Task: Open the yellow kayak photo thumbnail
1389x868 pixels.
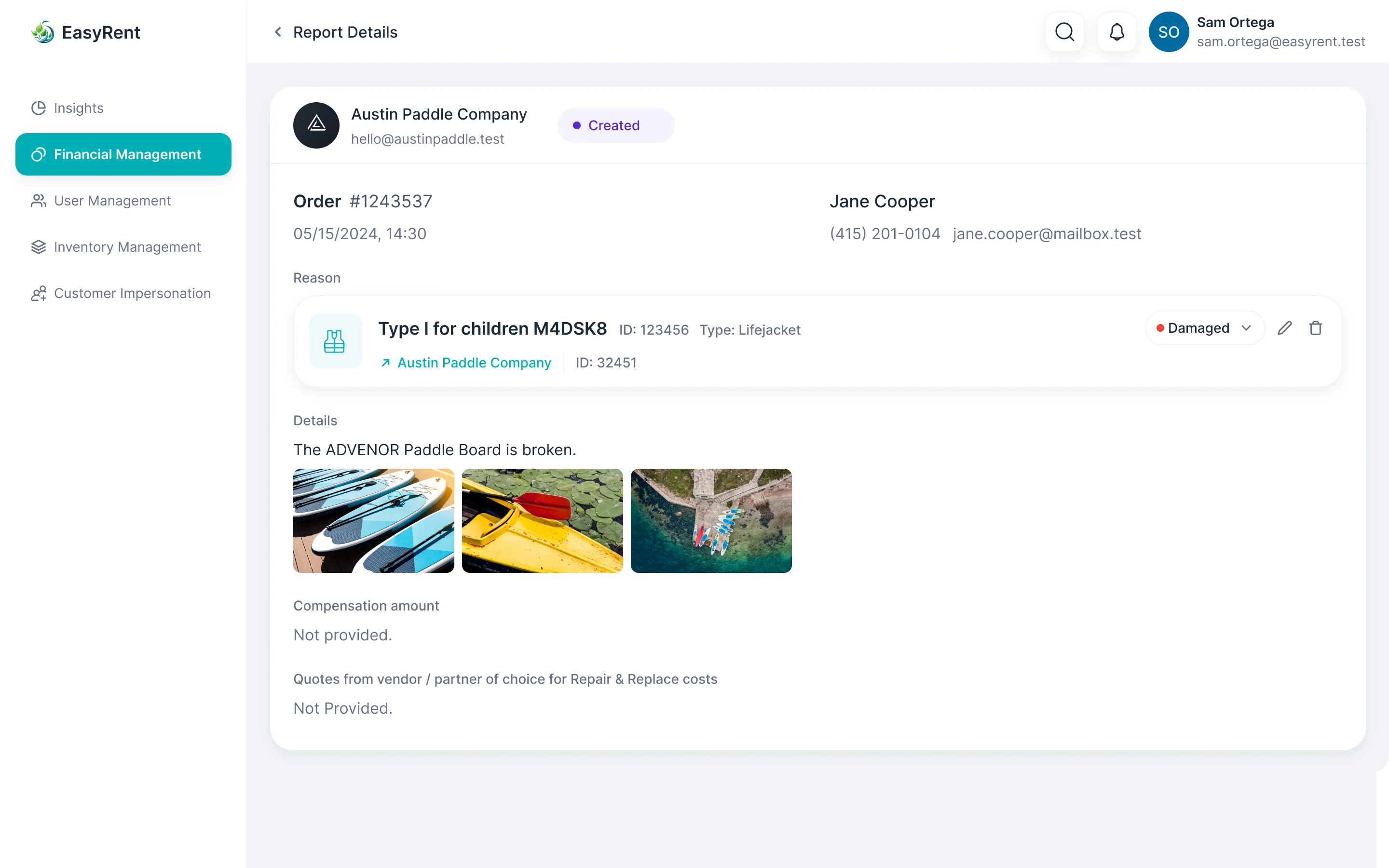Action: pyautogui.click(x=543, y=521)
